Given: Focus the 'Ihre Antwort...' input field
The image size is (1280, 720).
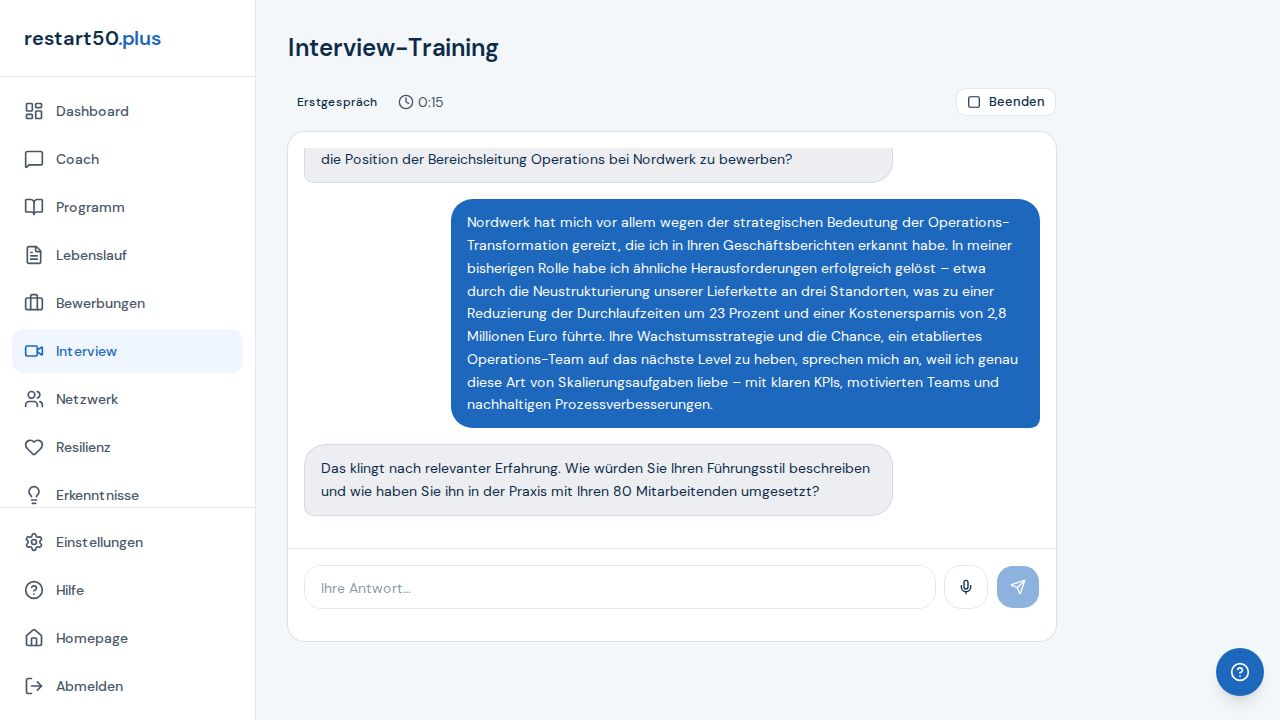Looking at the screenshot, I should (x=620, y=587).
